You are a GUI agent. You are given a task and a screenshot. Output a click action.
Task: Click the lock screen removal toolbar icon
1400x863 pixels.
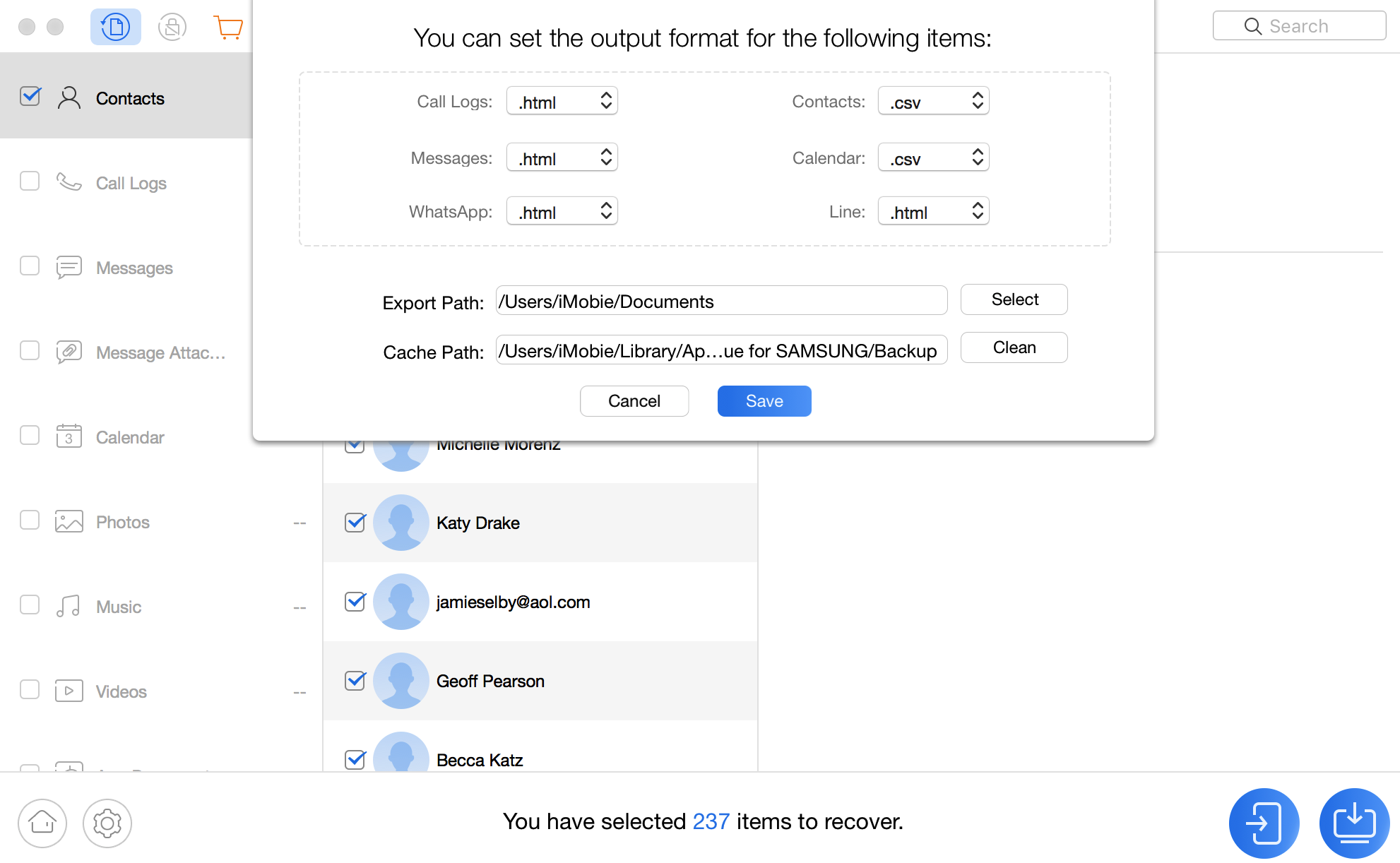click(172, 28)
